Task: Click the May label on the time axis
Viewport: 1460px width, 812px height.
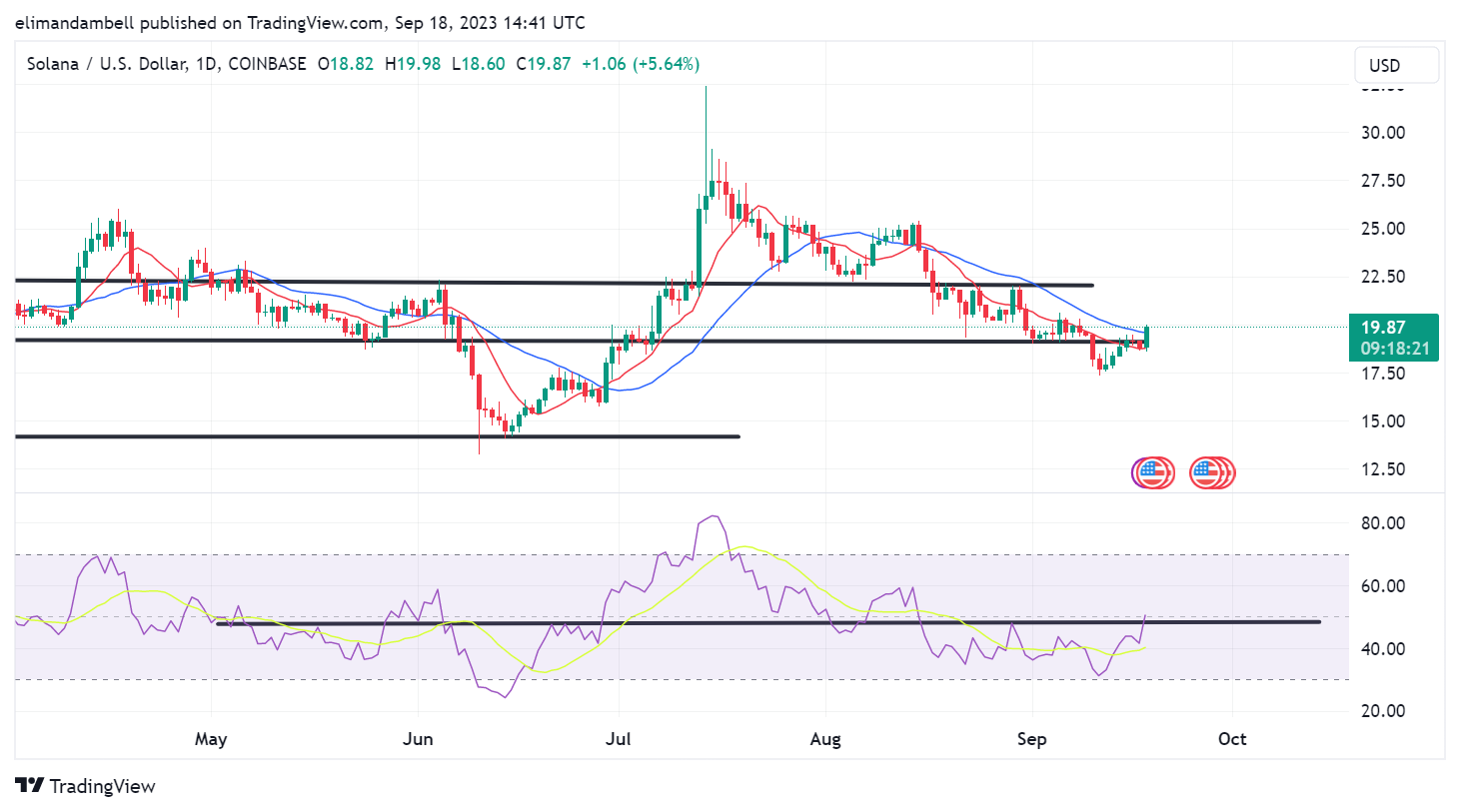Action: 211,739
